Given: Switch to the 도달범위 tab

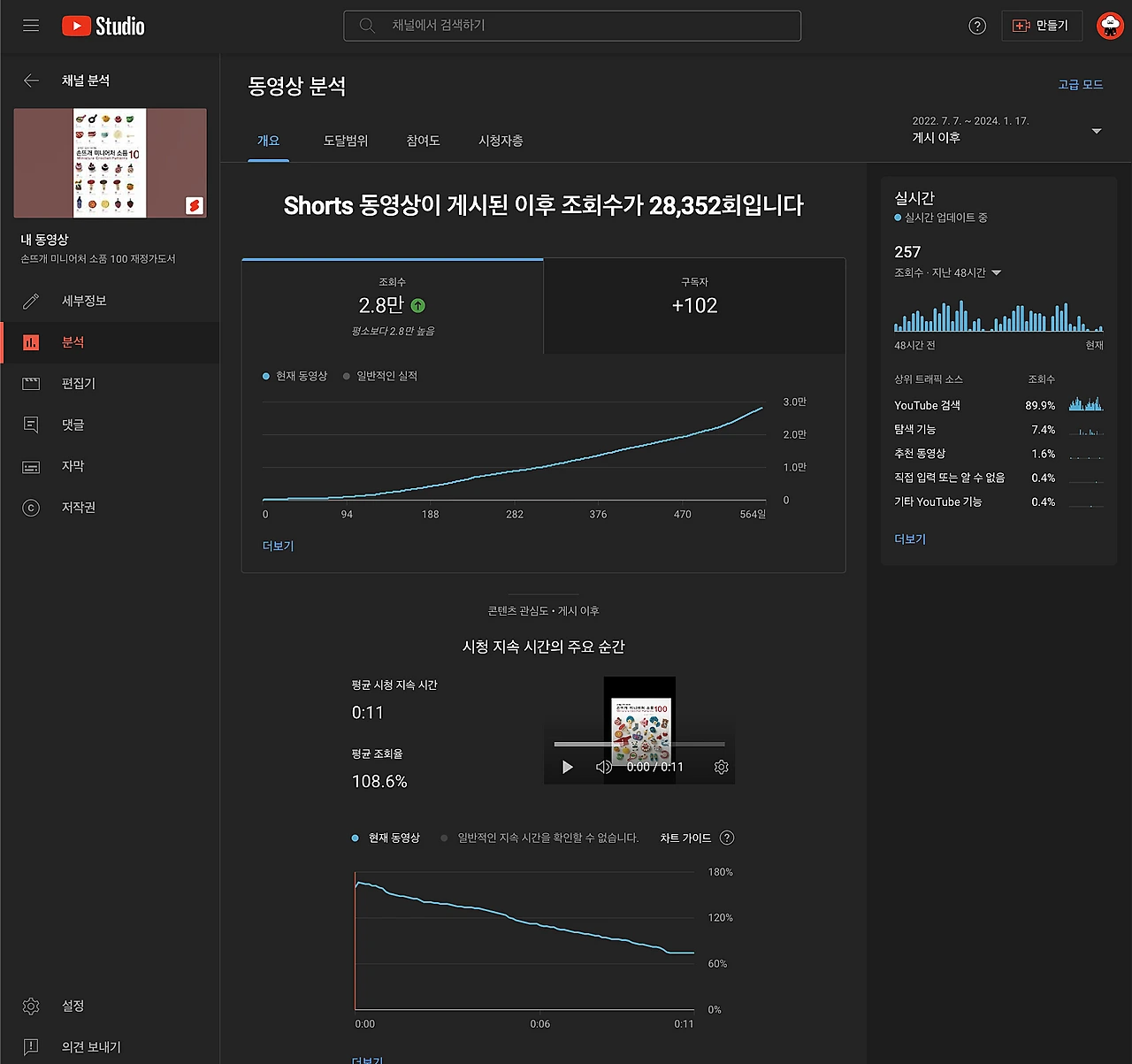Looking at the screenshot, I should [346, 141].
